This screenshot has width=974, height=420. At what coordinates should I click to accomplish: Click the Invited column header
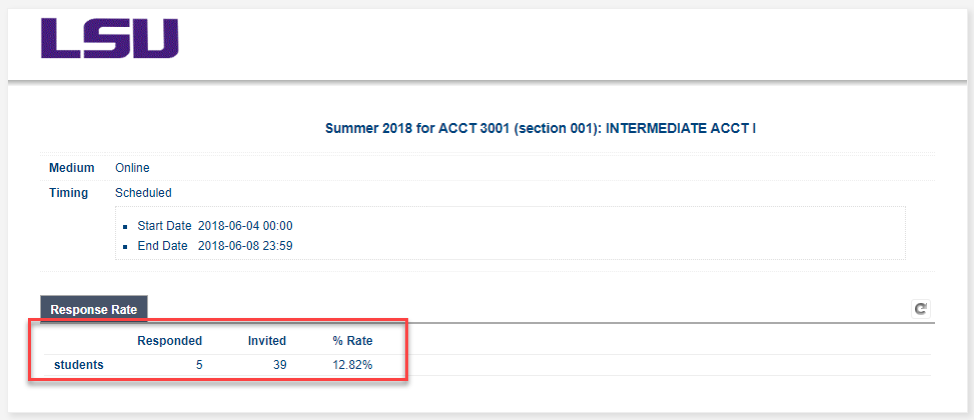267,340
